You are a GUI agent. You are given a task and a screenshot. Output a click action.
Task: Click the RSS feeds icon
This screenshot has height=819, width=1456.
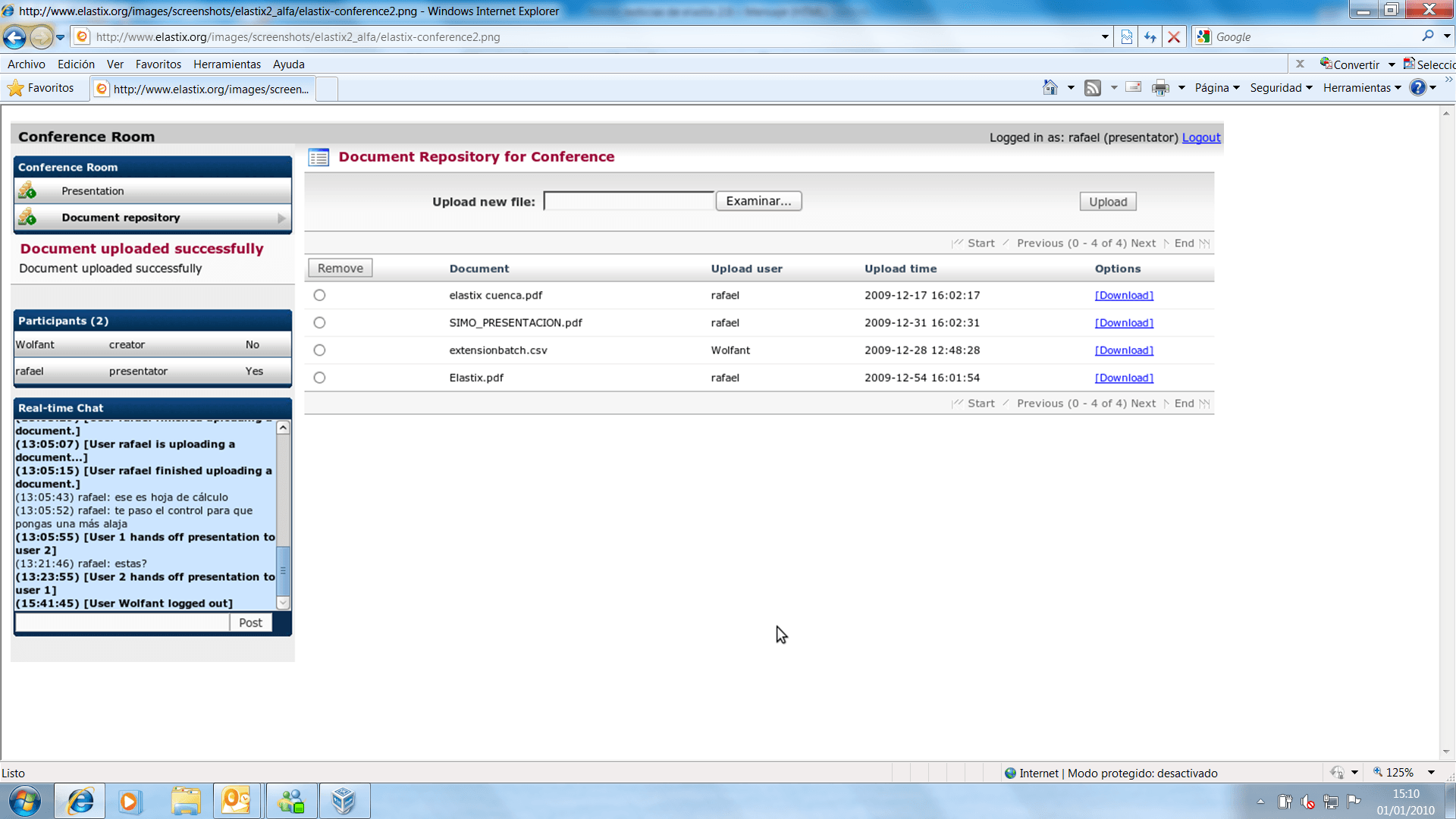tap(1092, 88)
